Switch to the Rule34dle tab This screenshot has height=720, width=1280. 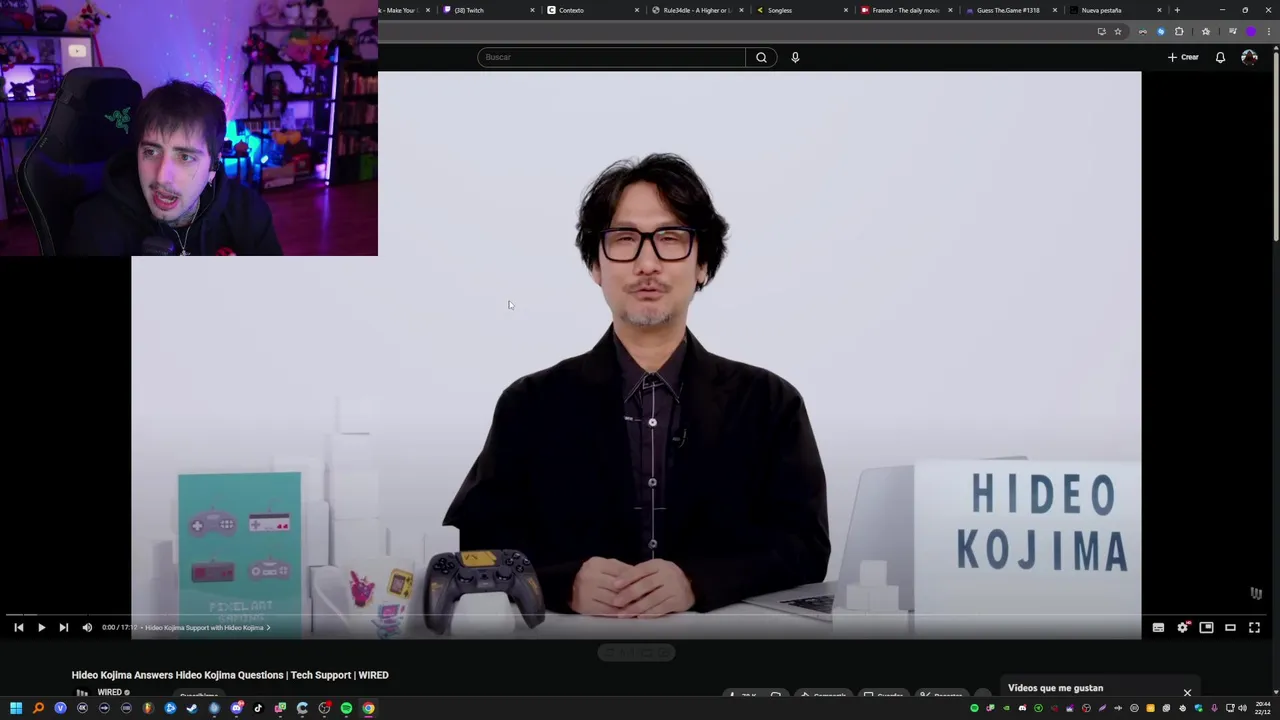point(697,10)
